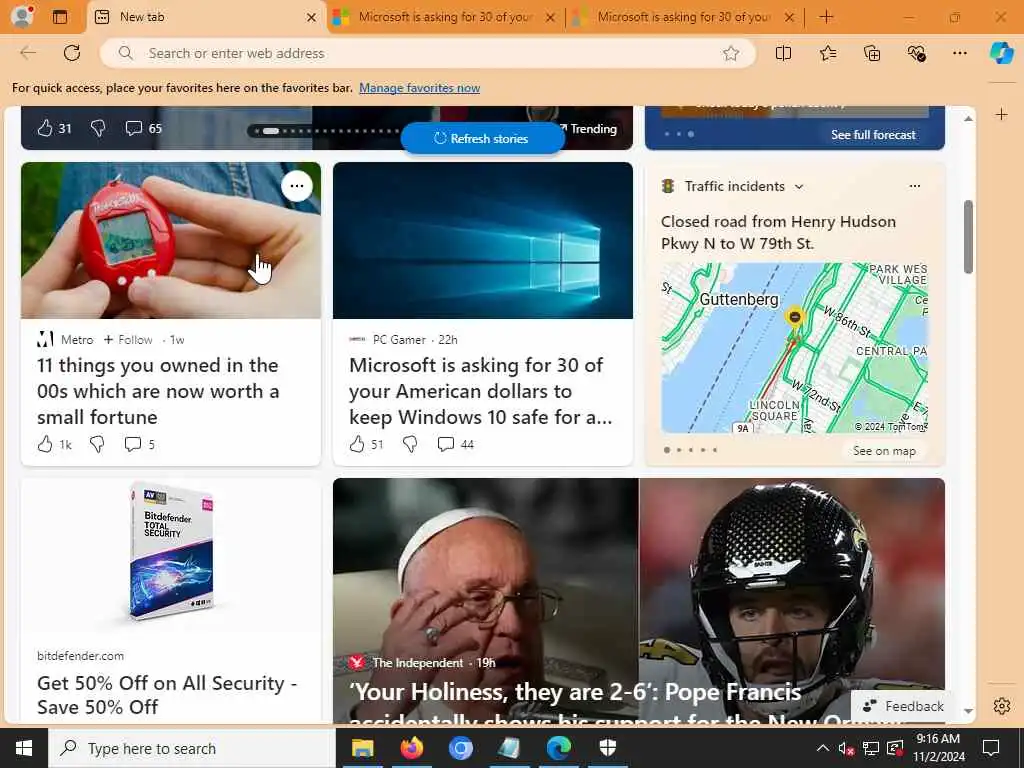Open the split screen icon
Image resolution: width=1024 pixels, height=768 pixels.
pos(783,54)
